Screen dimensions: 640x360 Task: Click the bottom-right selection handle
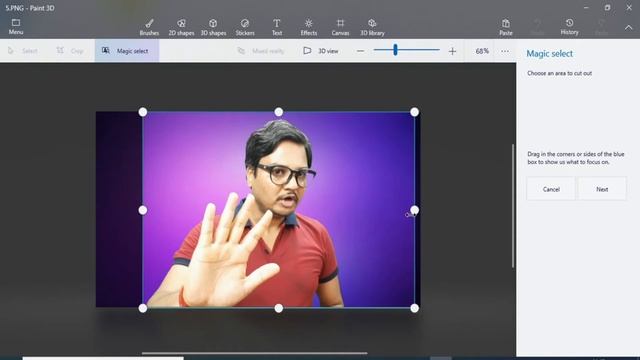coord(414,309)
